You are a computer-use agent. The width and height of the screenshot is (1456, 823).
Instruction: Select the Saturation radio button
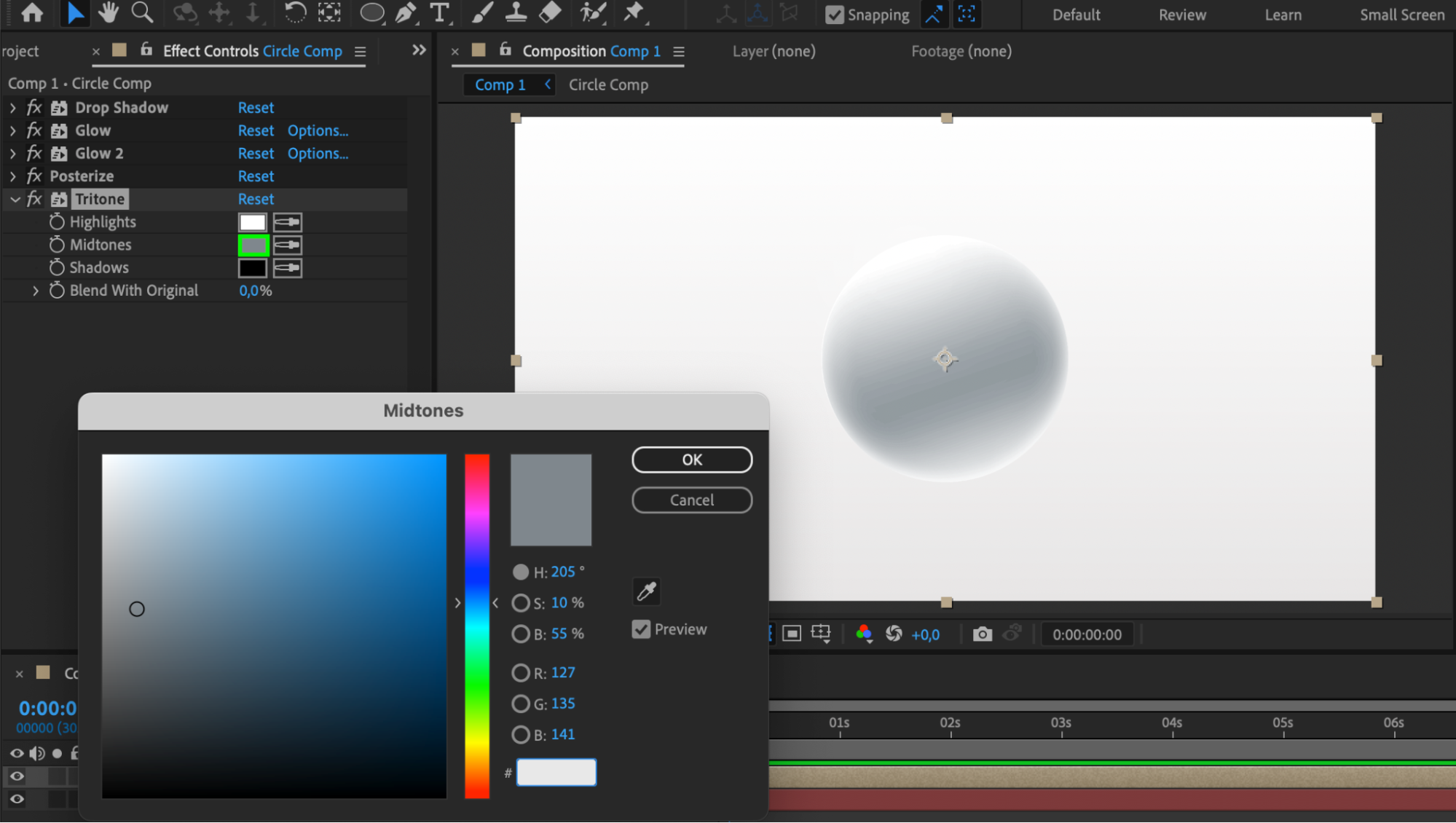520,603
